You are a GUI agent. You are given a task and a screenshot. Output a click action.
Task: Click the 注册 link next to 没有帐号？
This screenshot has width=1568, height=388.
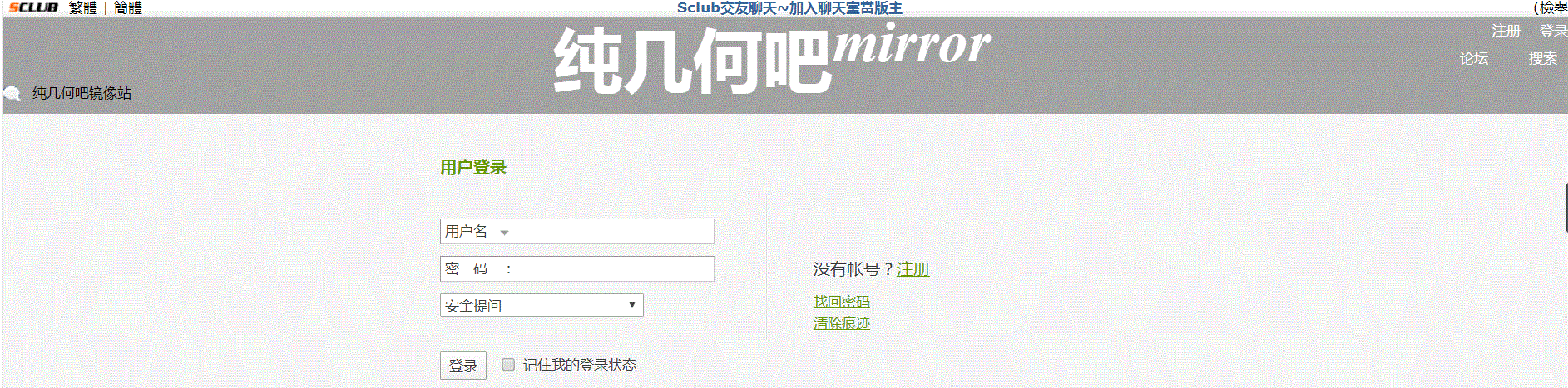point(913,269)
